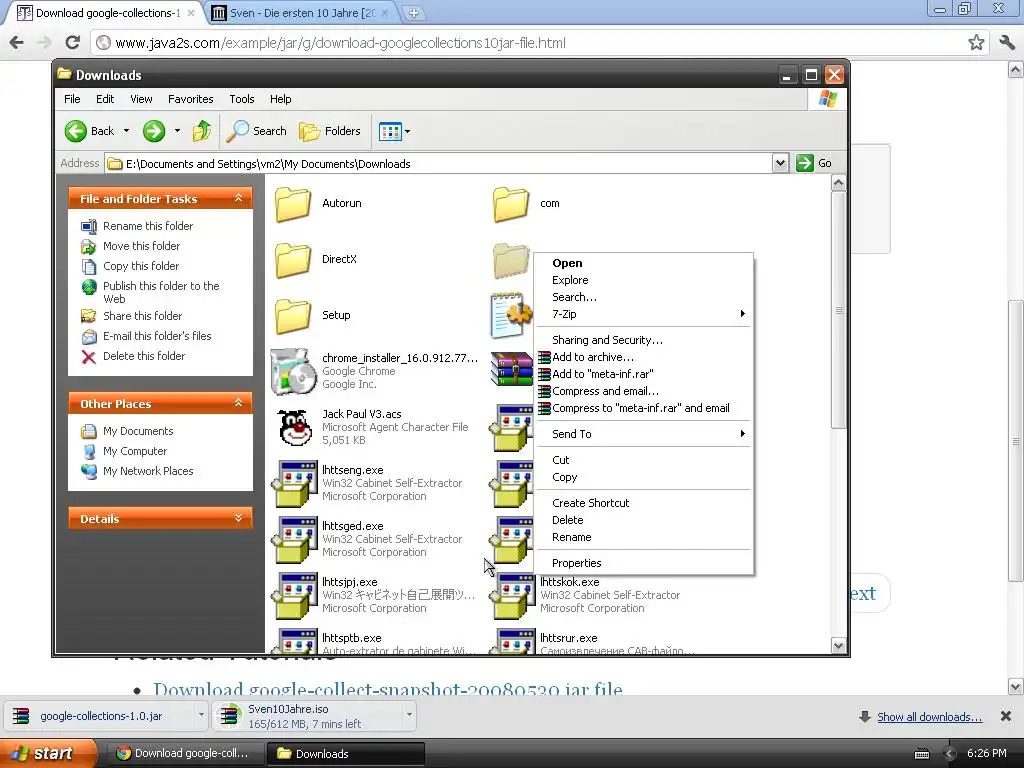This screenshot has height=768, width=1024.
Task: Click Chrome taskbar button Download google-coll...
Action: [x=185, y=754]
